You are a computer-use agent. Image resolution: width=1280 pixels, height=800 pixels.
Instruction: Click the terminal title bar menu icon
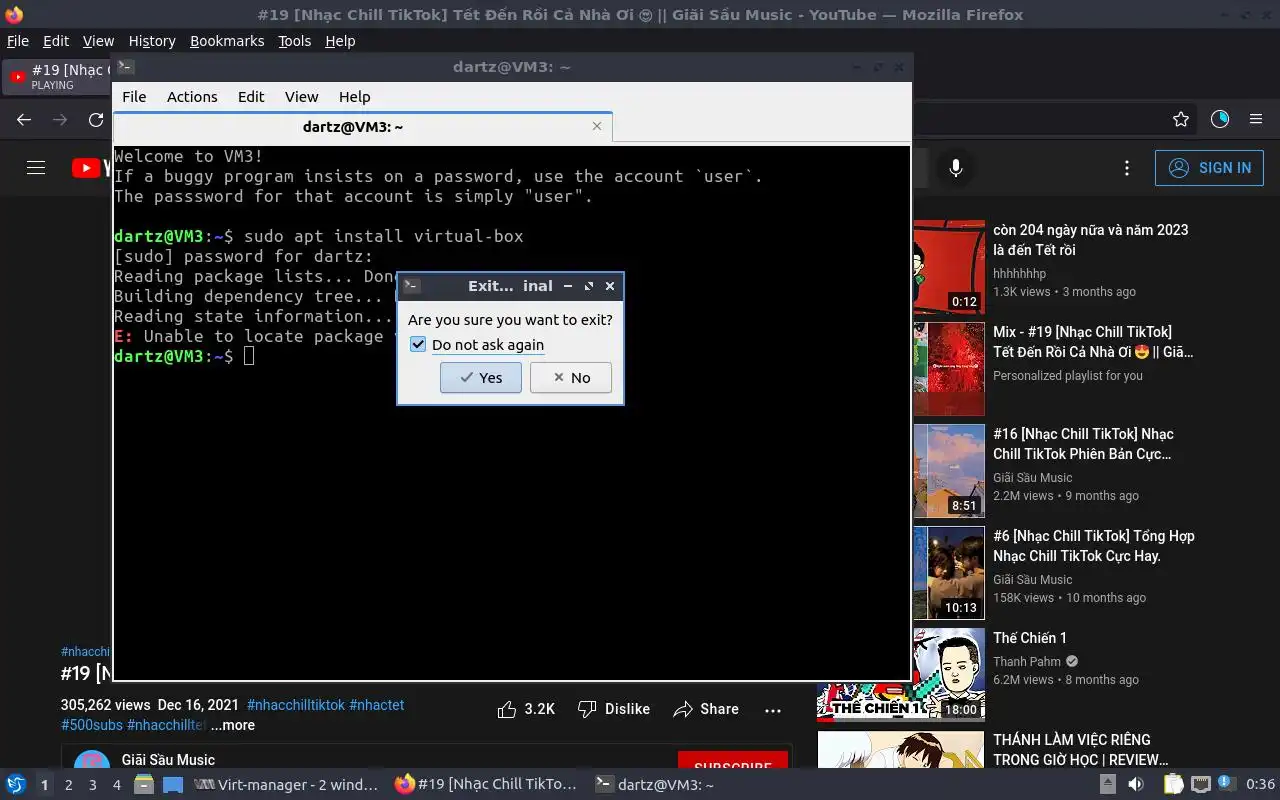(x=125, y=66)
